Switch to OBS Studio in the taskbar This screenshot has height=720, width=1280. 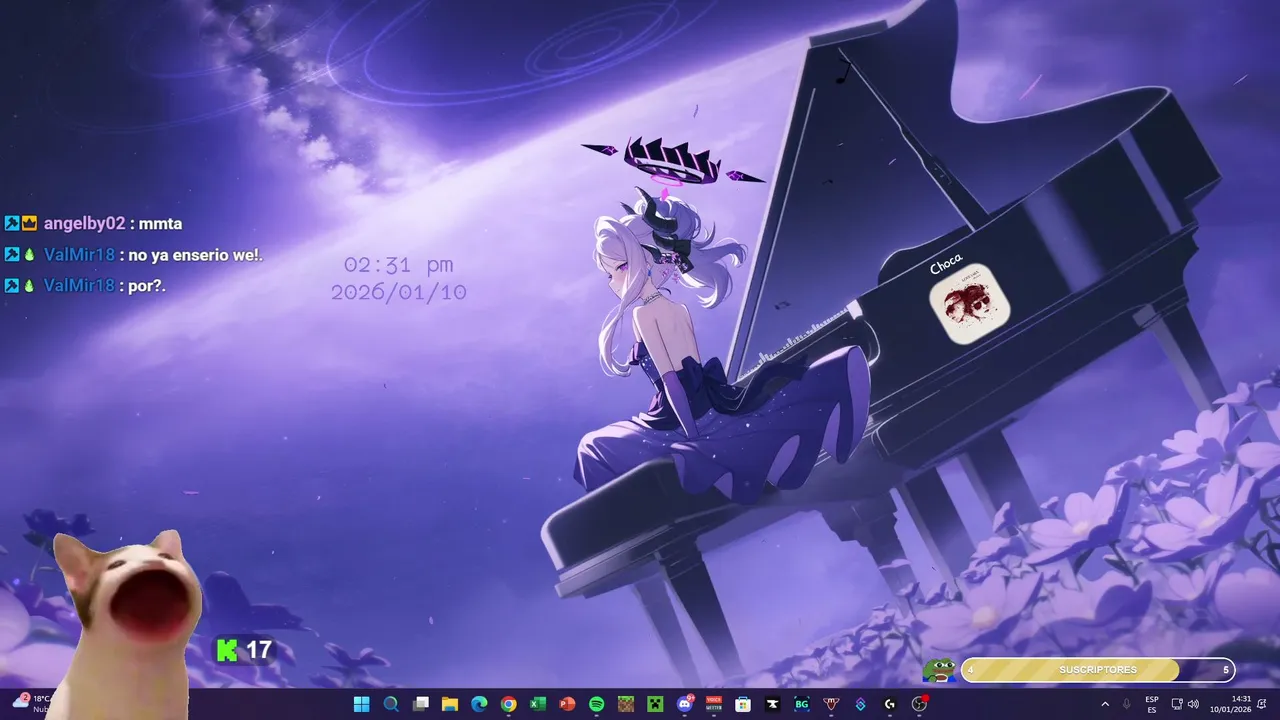tap(919, 704)
